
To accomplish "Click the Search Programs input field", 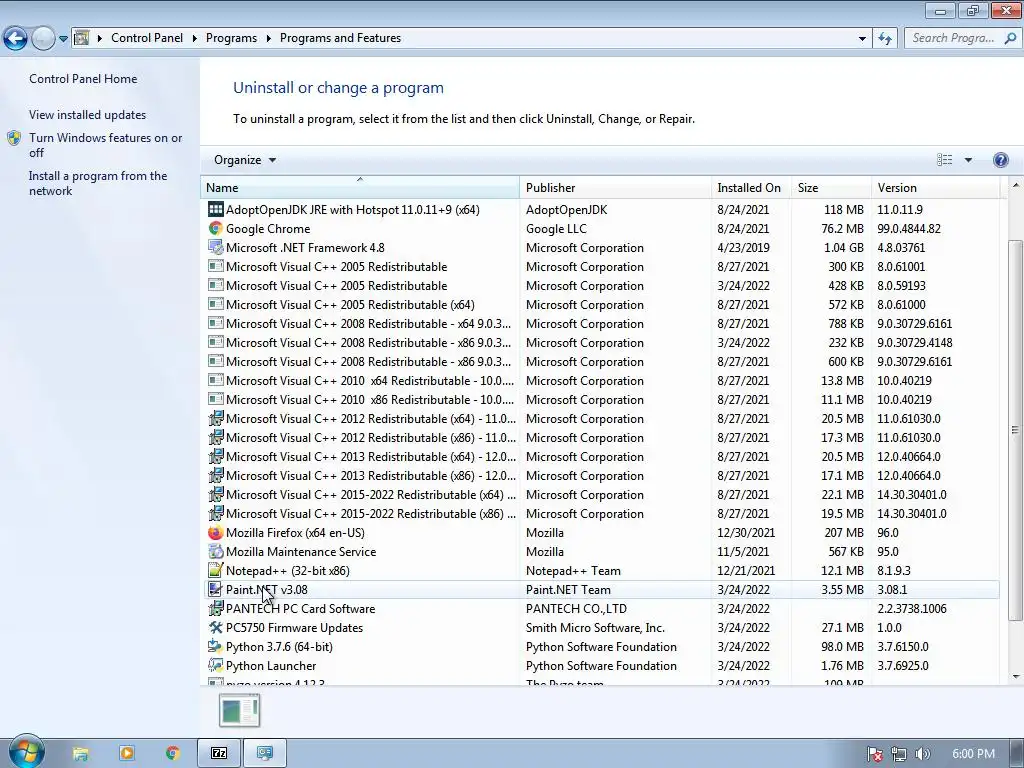I will click(x=953, y=38).
